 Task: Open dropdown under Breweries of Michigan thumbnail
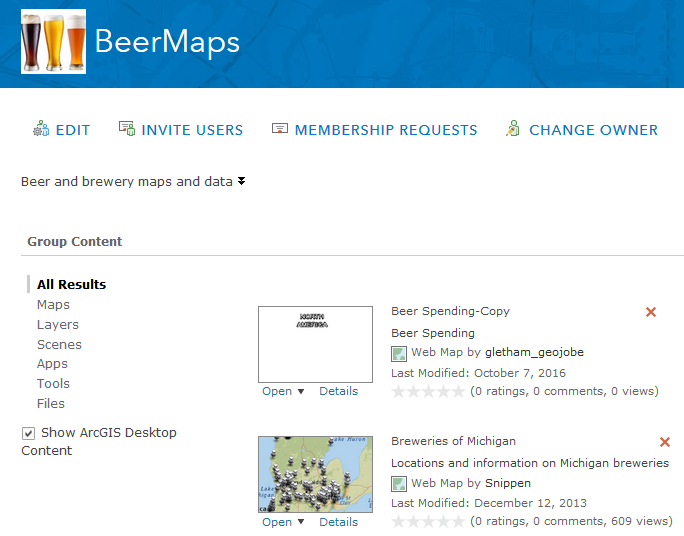tap(284, 522)
